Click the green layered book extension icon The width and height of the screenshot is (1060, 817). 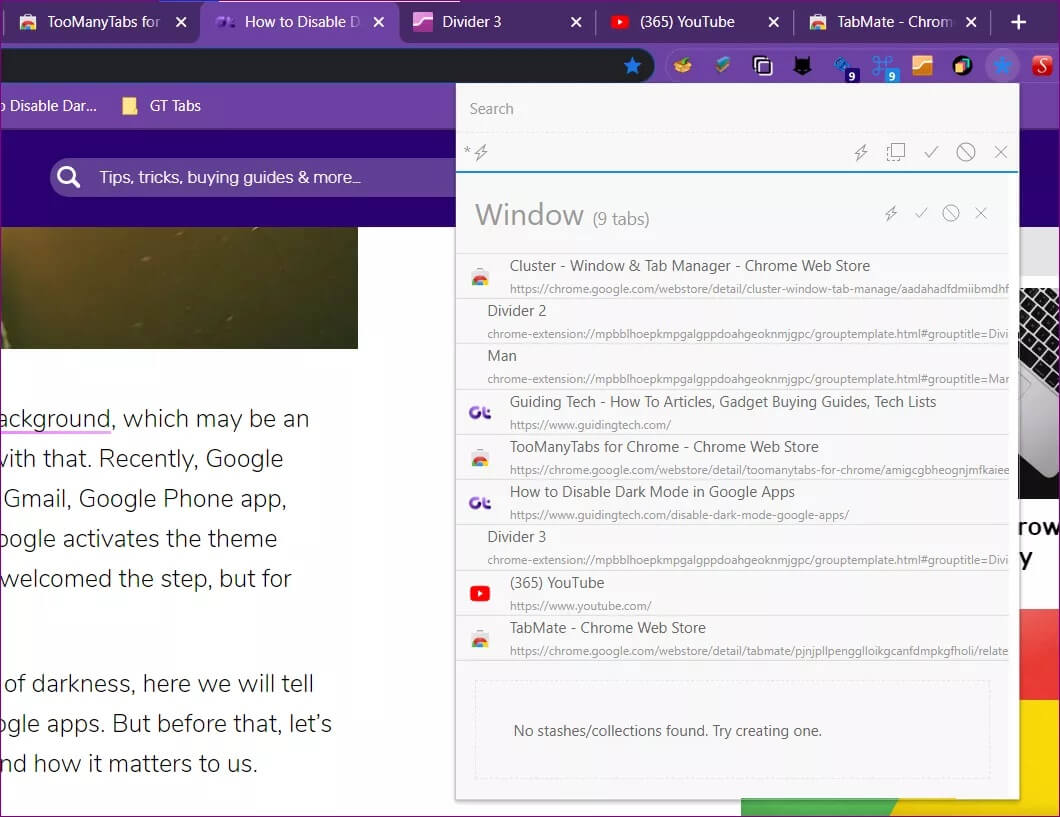pos(723,65)
